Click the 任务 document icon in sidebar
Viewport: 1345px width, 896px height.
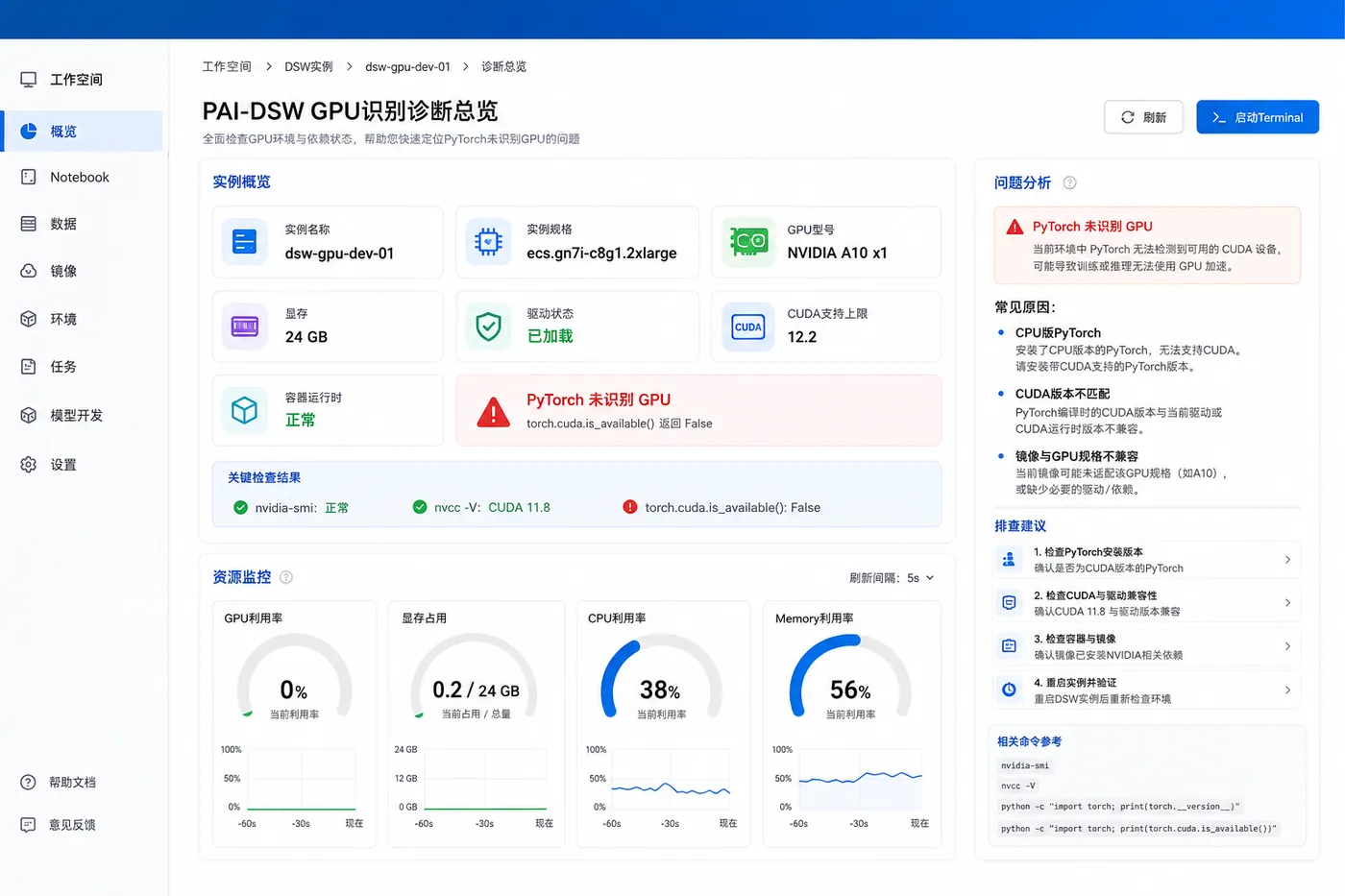tap(29, 366)
